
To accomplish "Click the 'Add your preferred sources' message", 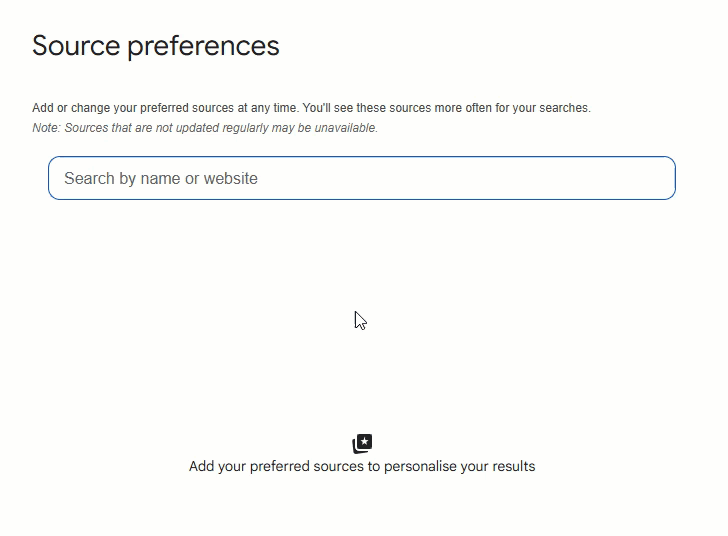I will [x=361, y=466].
